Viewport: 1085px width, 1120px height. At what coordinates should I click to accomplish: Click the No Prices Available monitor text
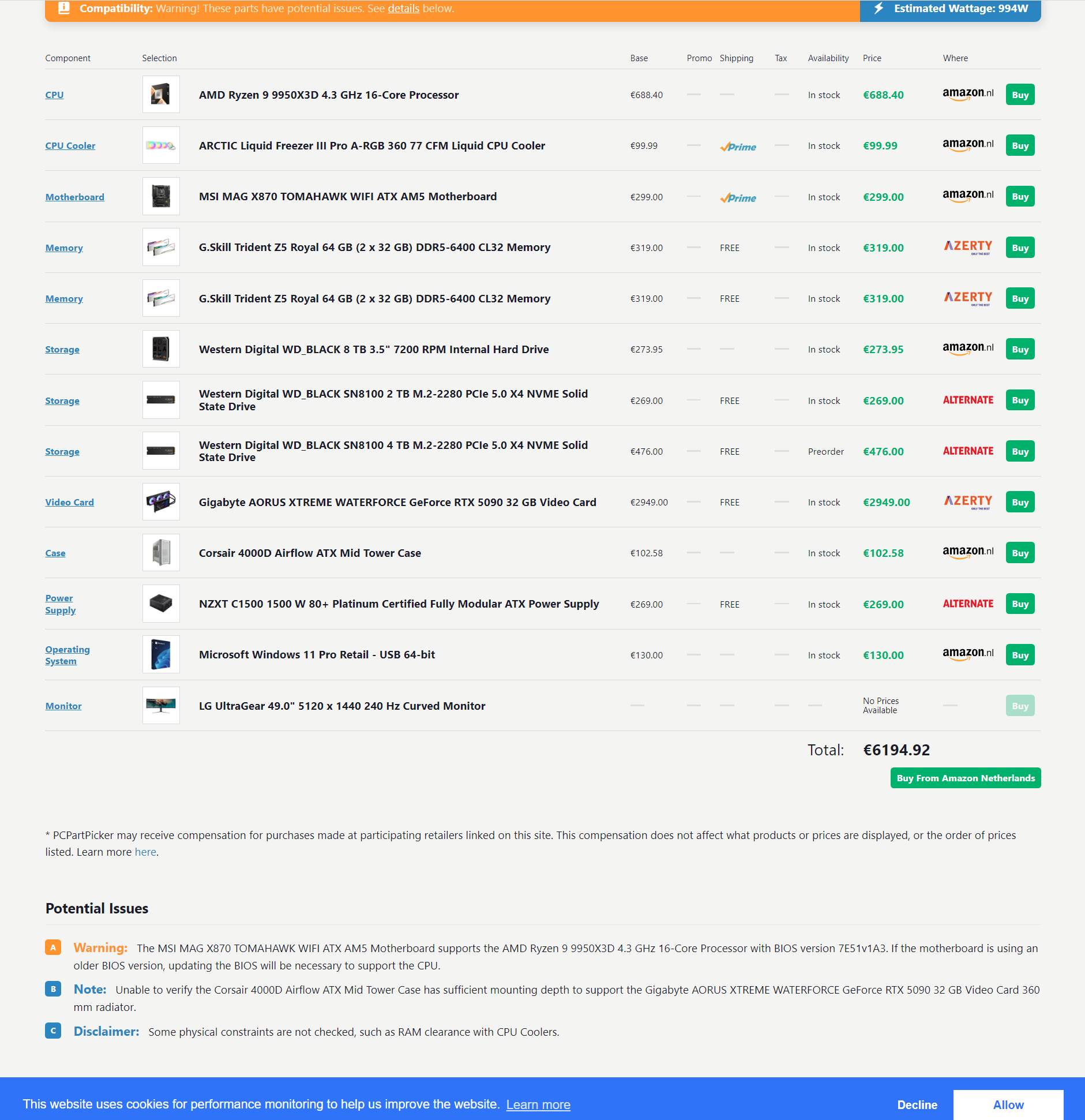[881, 705]
